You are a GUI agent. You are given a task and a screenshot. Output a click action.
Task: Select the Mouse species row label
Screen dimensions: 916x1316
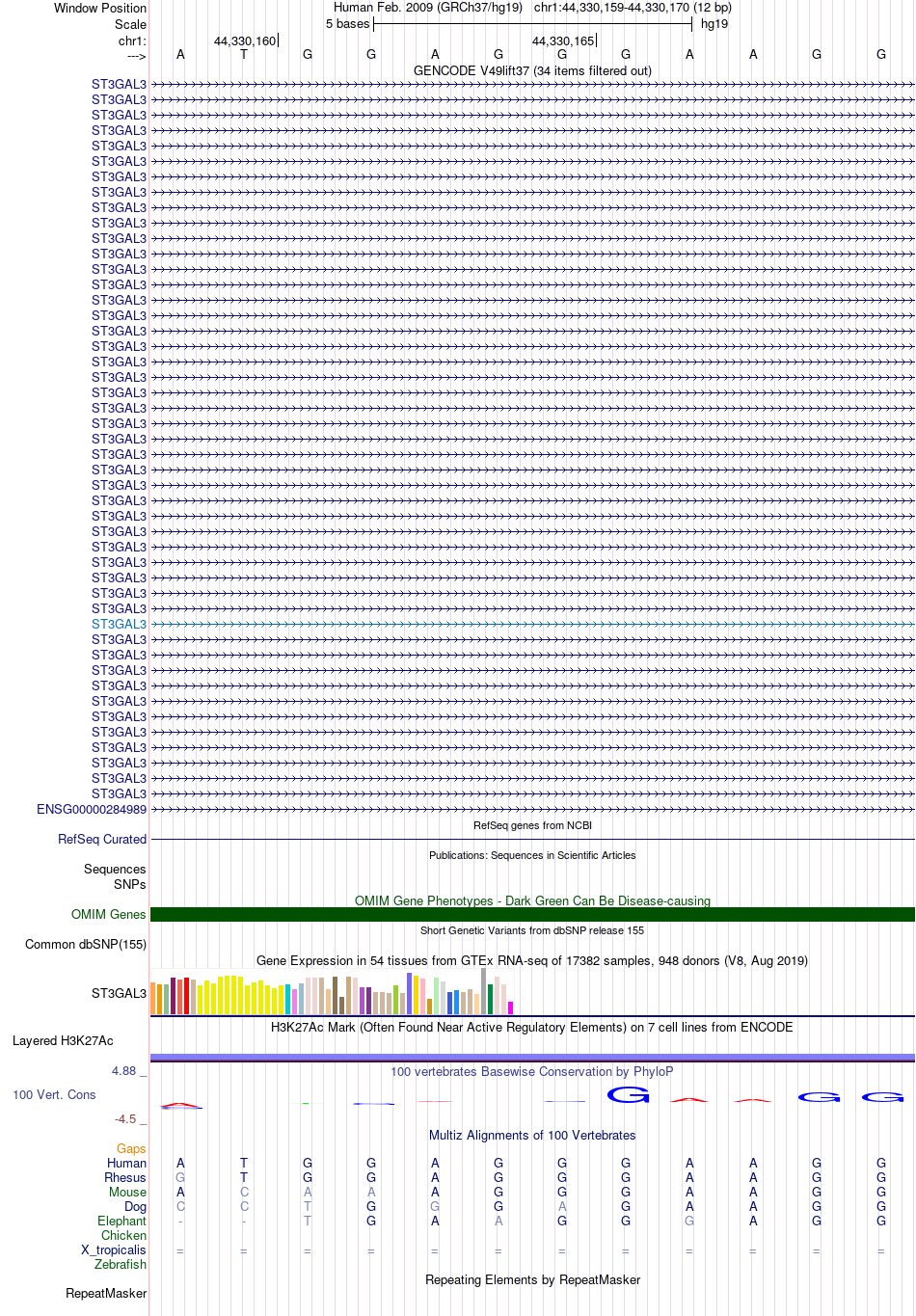pos(127,1192)
